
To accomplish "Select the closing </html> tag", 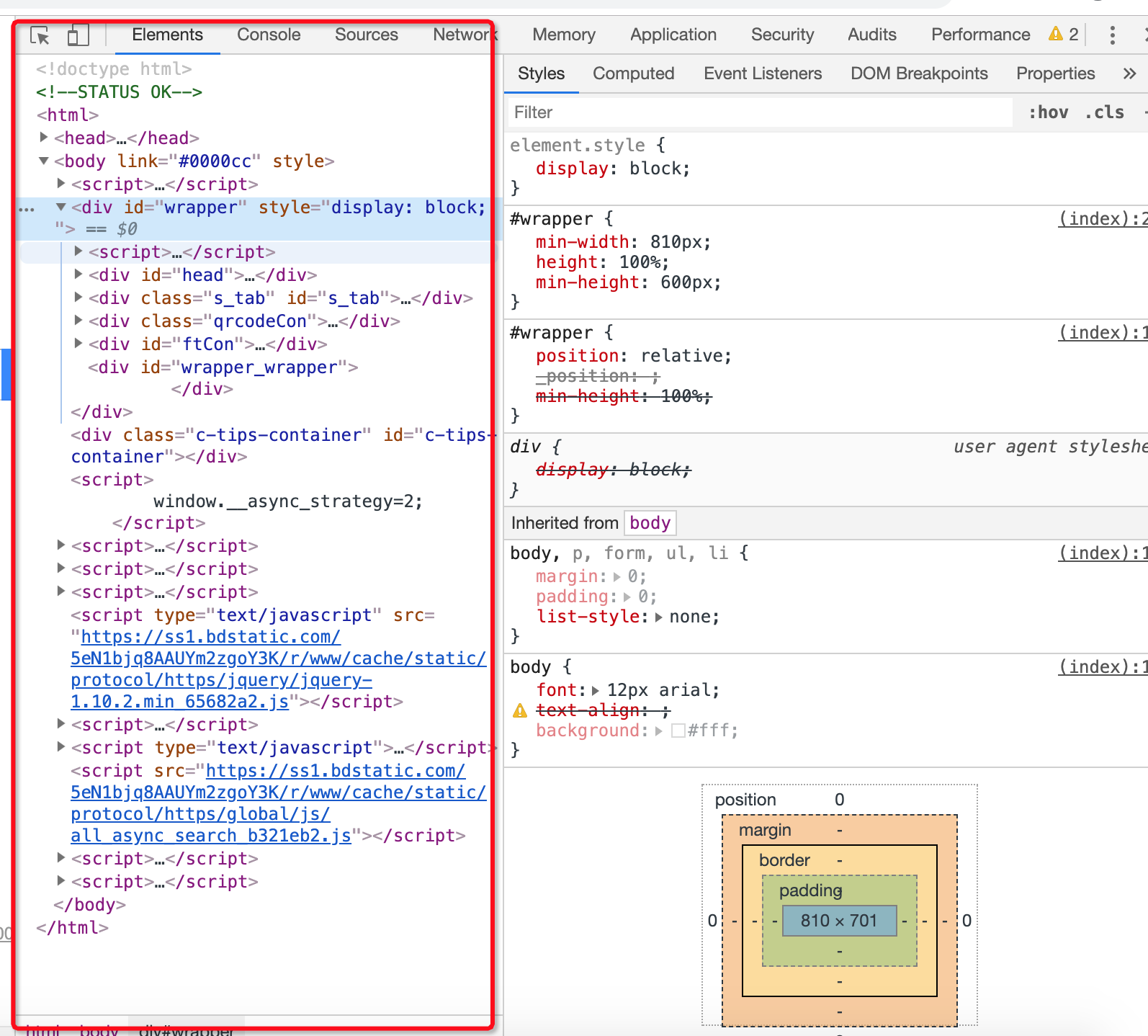I will click(72, 928).
